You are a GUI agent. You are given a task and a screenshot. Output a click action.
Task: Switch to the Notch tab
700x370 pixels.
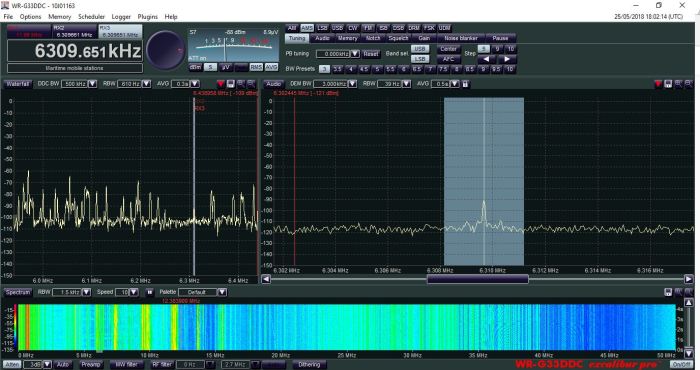pyautogui.click(x=373, y=38)
